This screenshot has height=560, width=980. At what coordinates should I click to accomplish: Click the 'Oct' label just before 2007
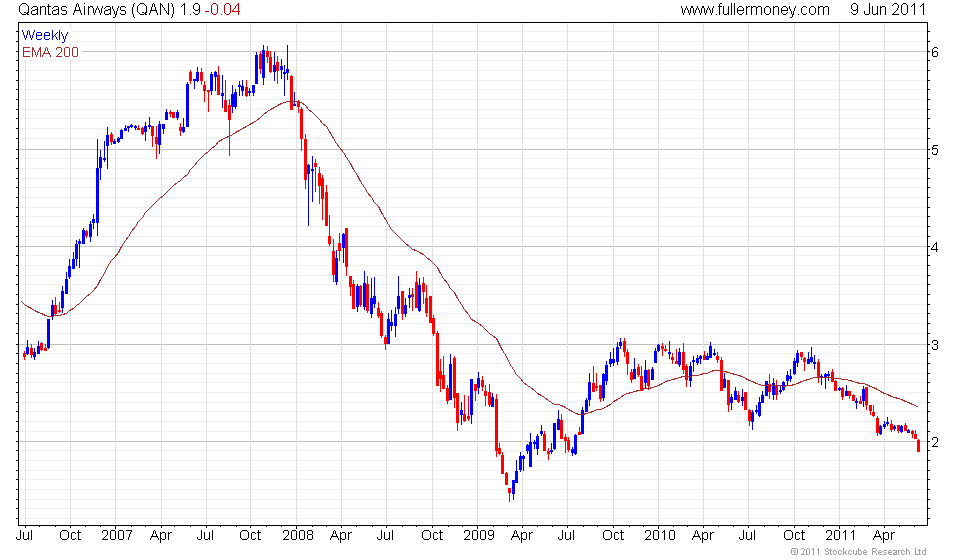coord(70,535)
